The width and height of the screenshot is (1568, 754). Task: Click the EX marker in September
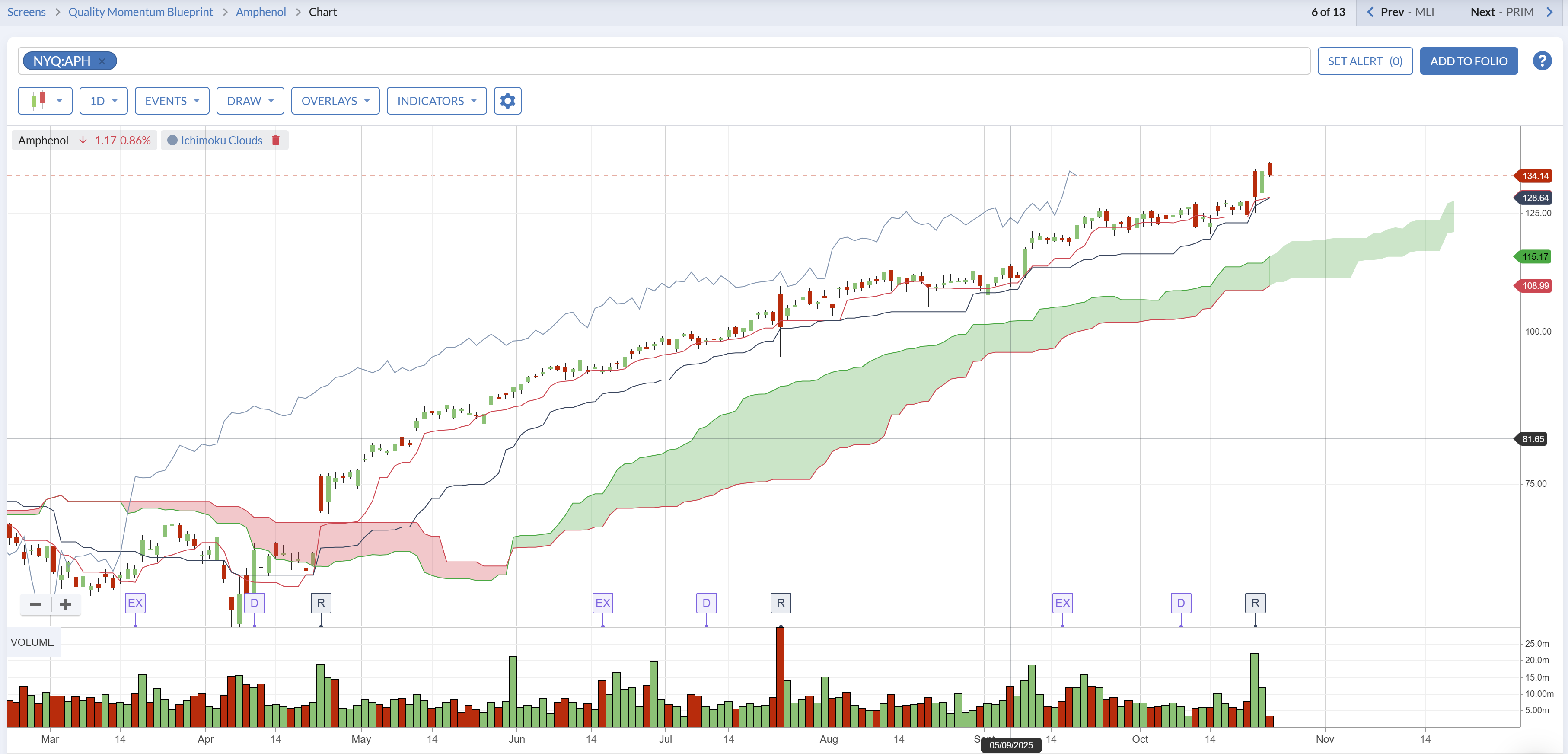pyautogui.click(x=1062, y=603)
